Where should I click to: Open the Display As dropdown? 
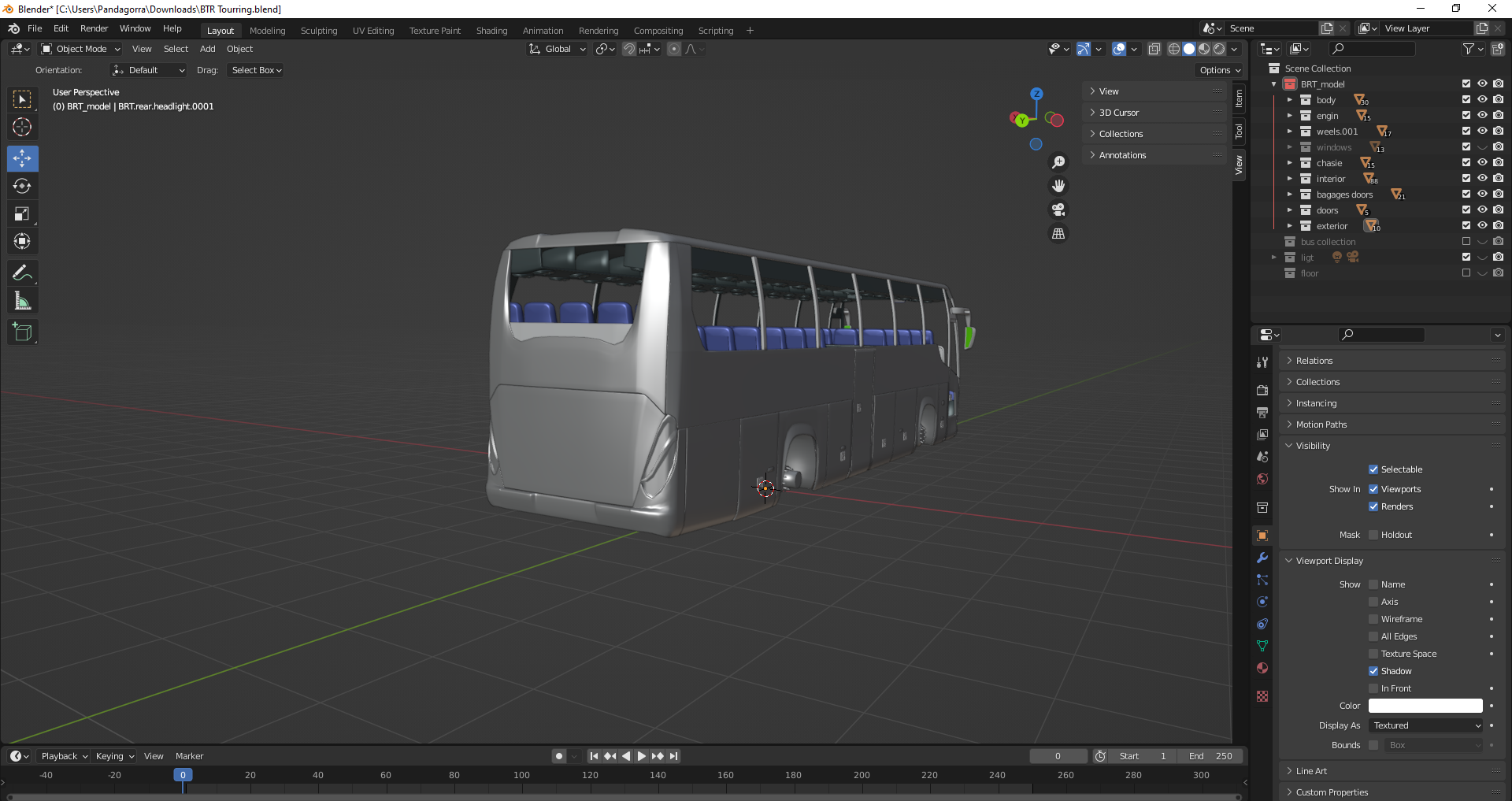(x=1426, y=725)
